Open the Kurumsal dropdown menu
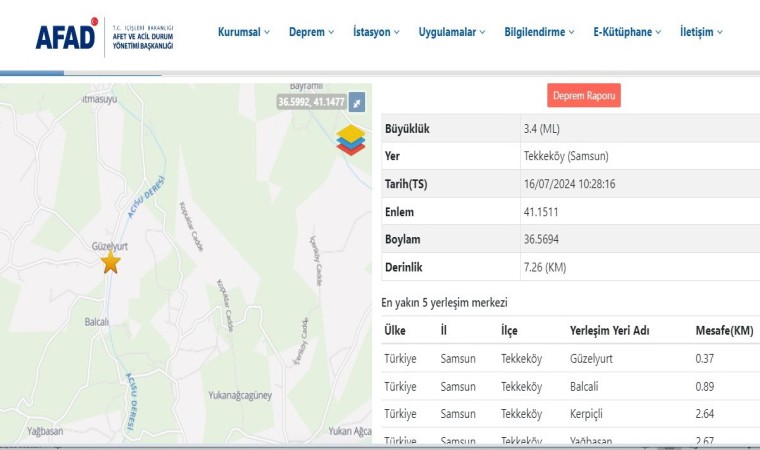The width and height of the screenshot is (760, 450). tap(244, 32)
